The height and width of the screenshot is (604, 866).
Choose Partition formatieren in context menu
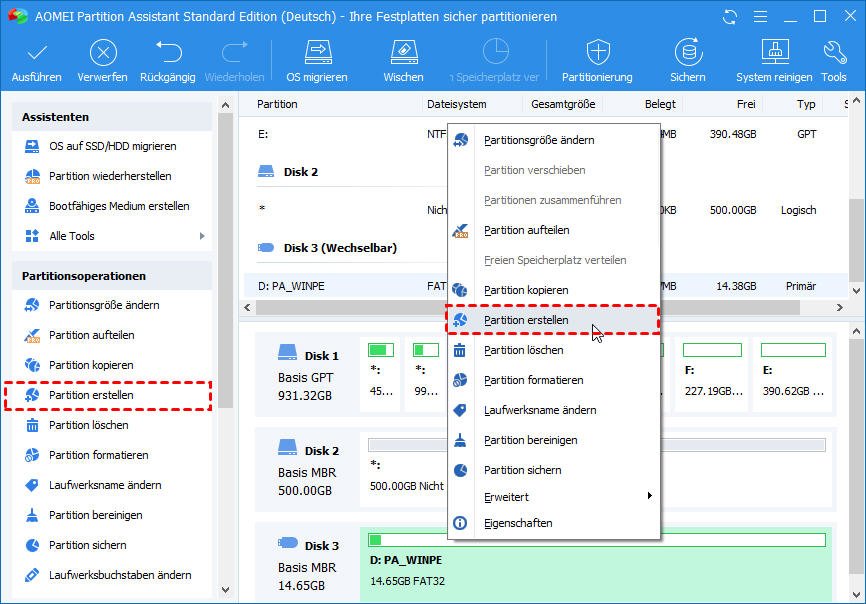(x=553, y=380)
